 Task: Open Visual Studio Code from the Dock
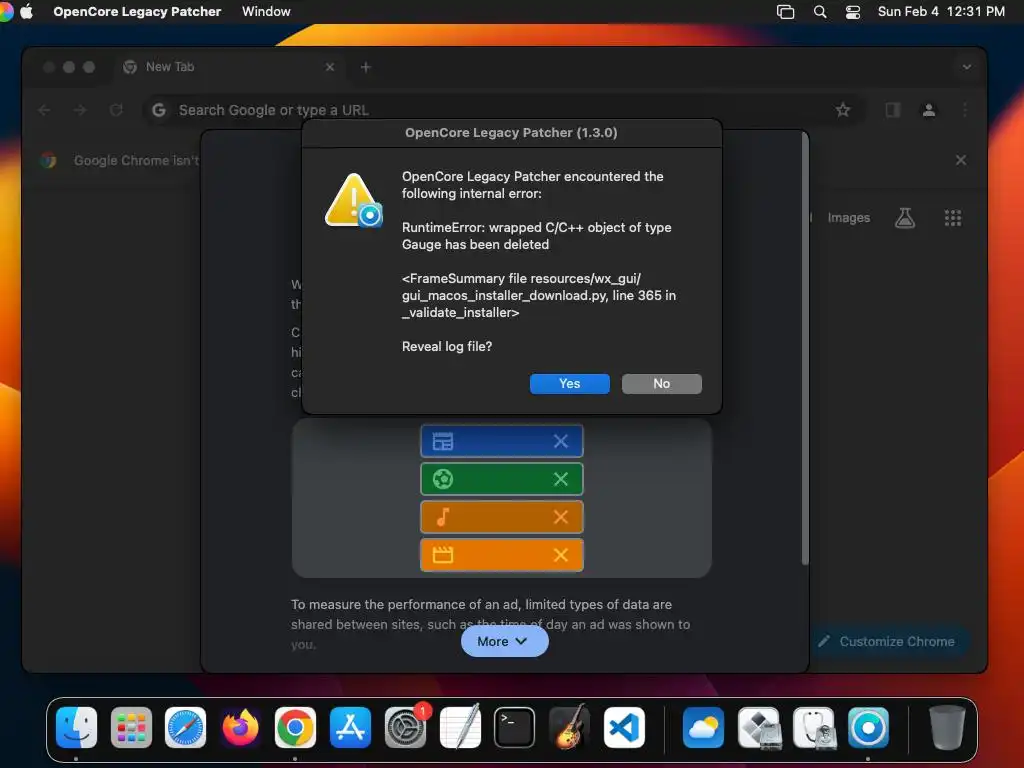(624, 727)
